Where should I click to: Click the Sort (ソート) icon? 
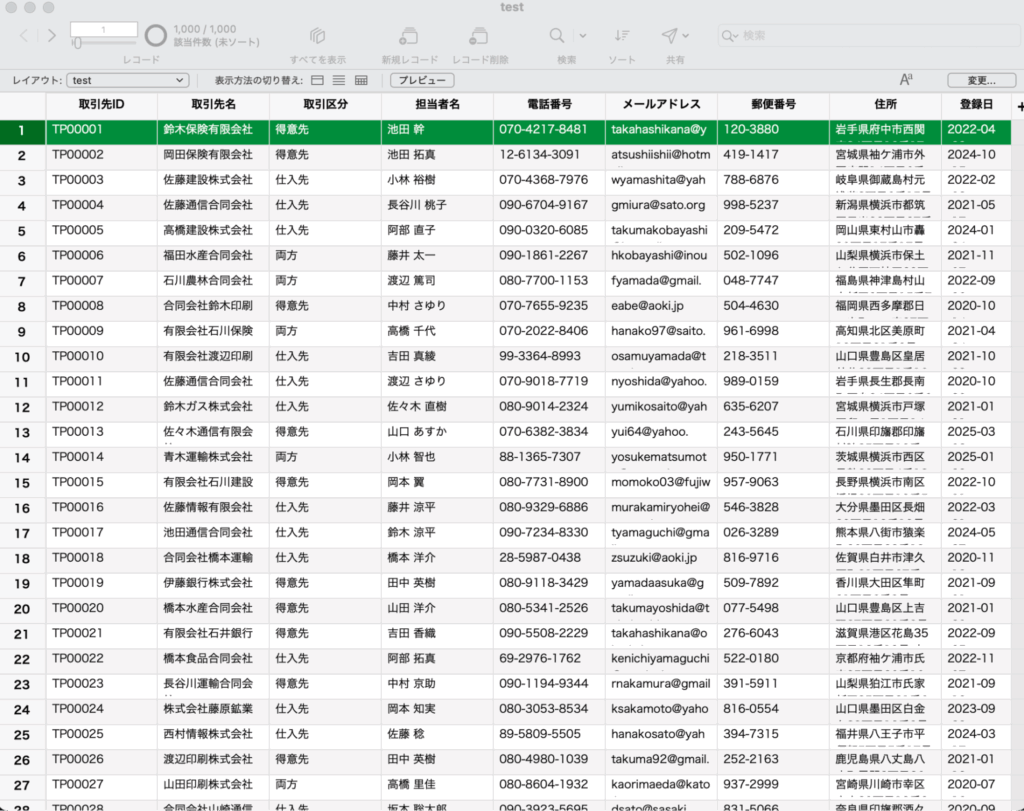pyautogui.click(x=622, y=36)
